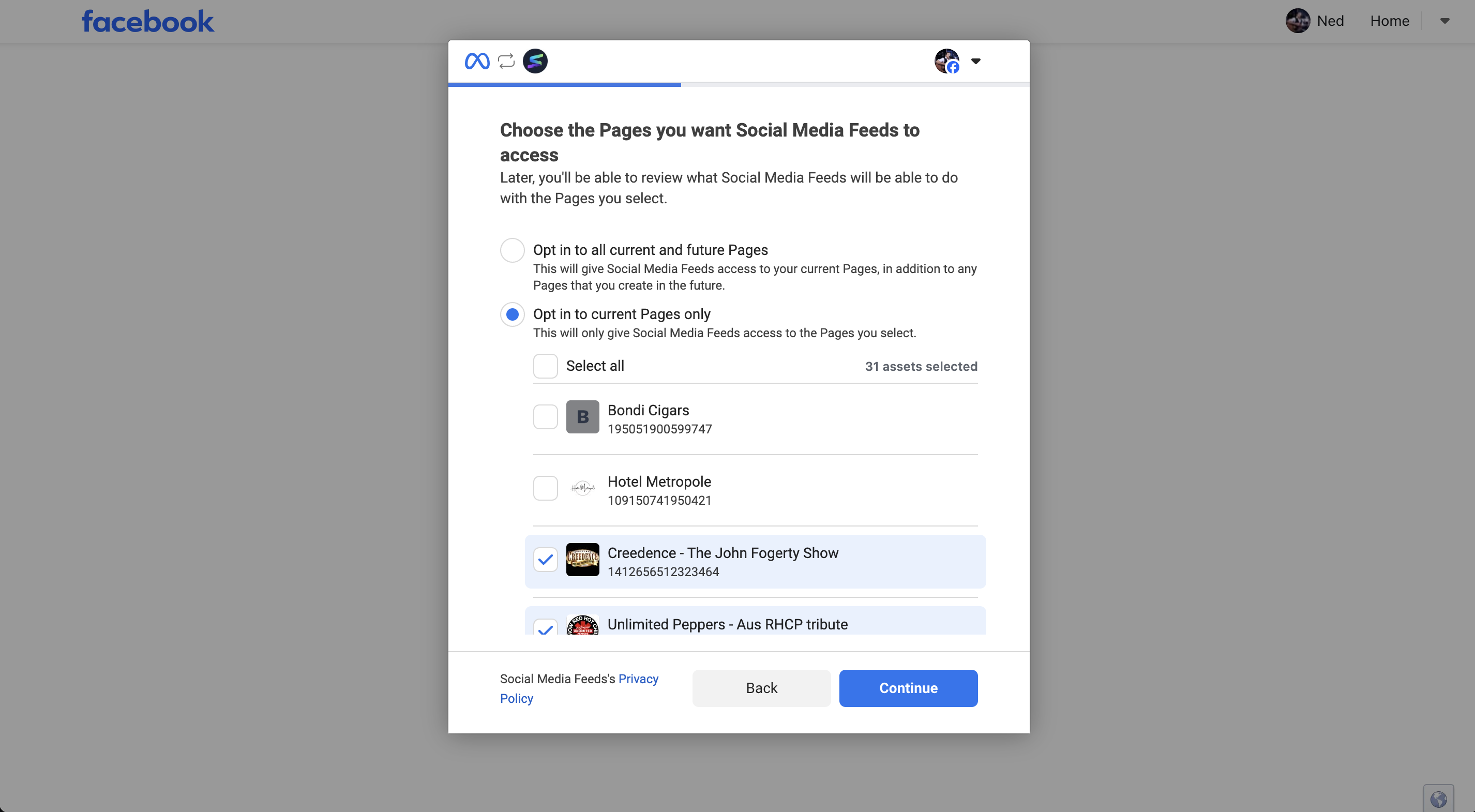Open the Privacy Policy link
Screen dimensions: 1475x812
tap(579, 688)
